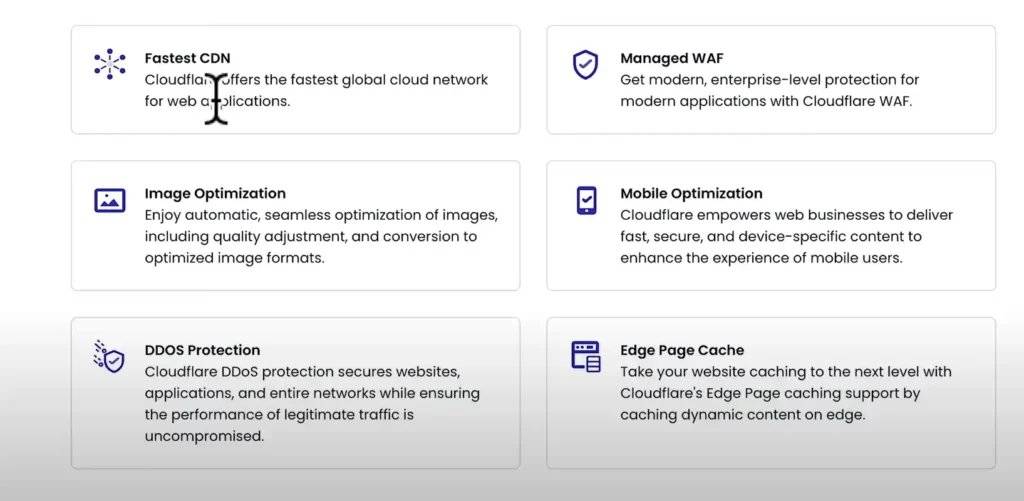Select the DDOS Protection shield icon
The image size is (1024, 501).
(x=109, y=357)
